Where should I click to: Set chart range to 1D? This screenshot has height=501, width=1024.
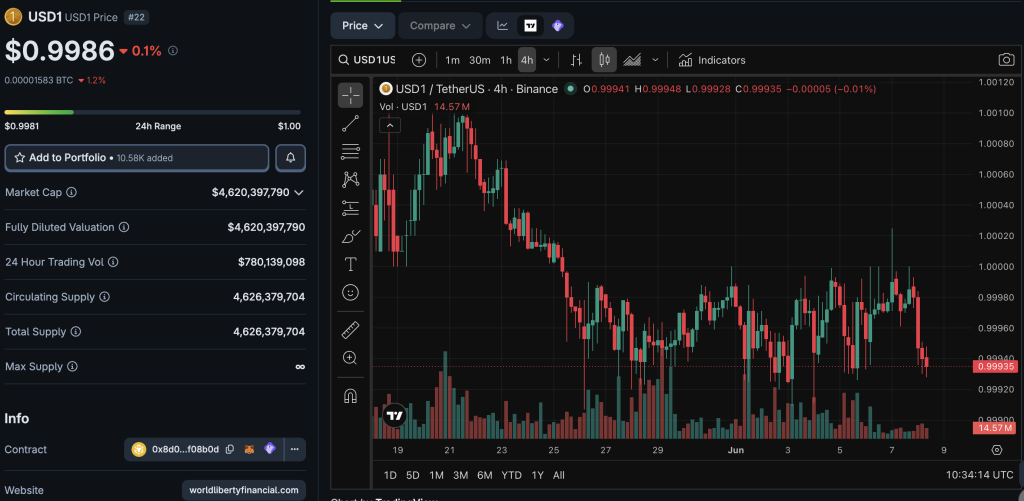(x=390, y=475)
